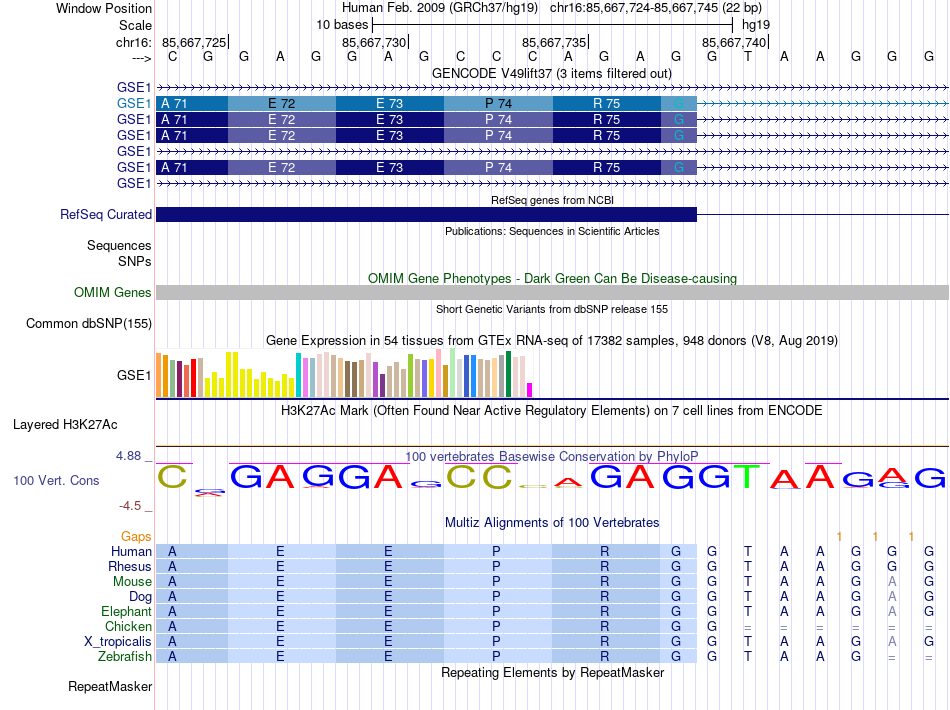Open the 100 Vert. Cons track label

56,480
